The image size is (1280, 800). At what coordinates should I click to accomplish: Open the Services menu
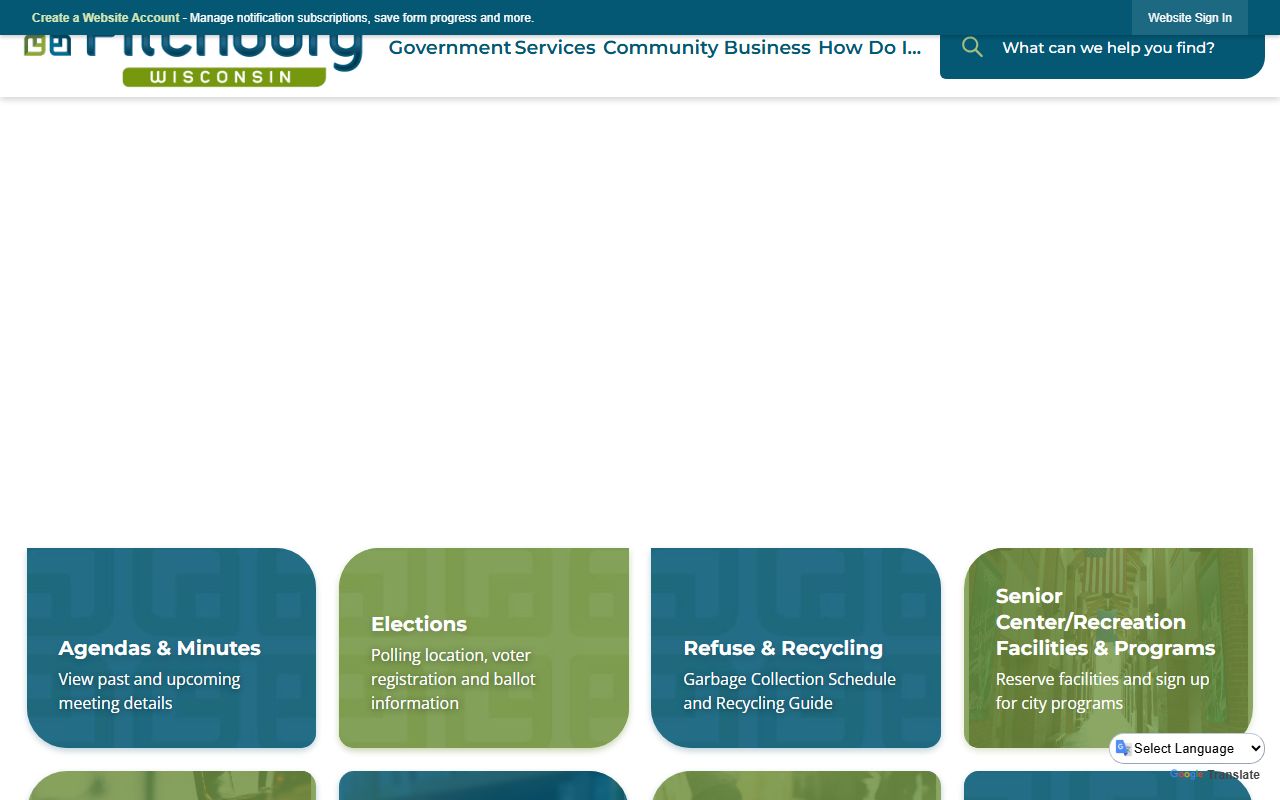pos(555,48)
